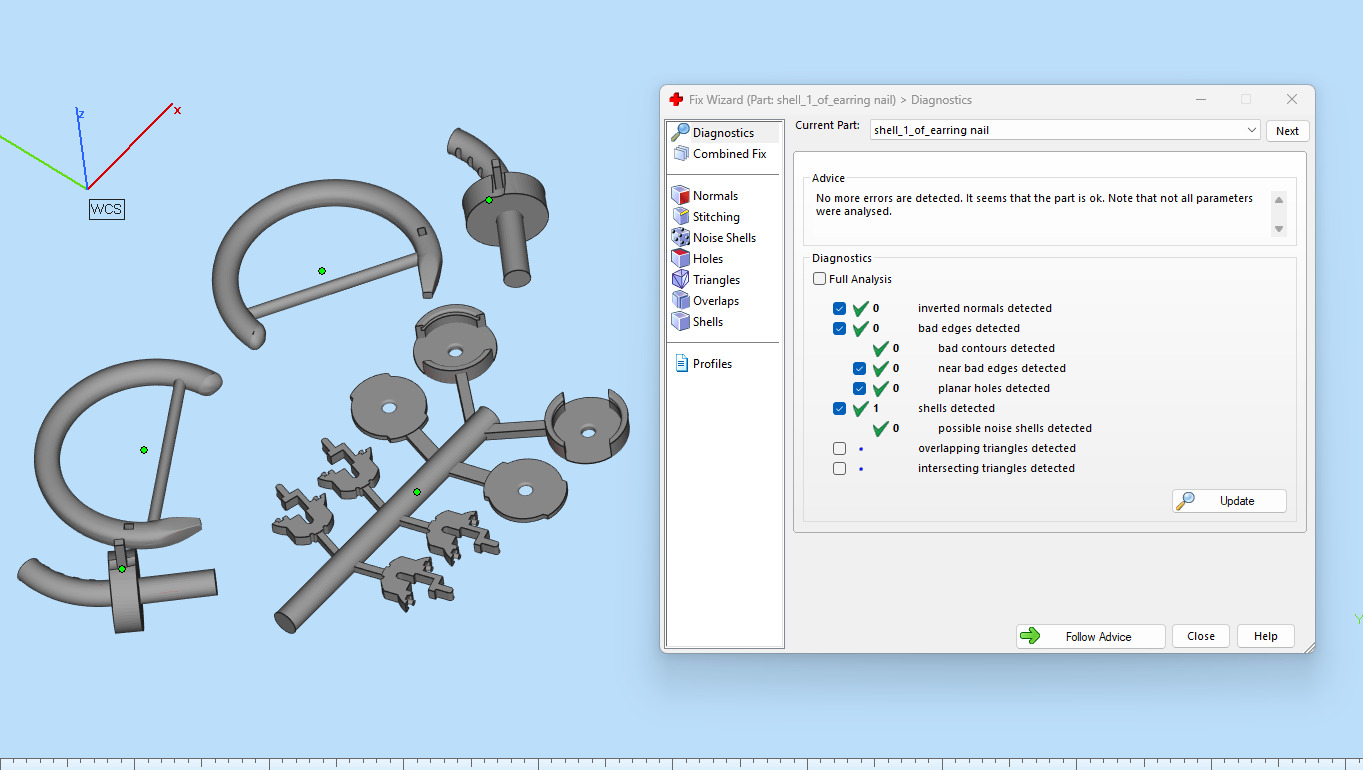Image resolution: width=1363 pixels, height=770 pixels.
Task: Uncheck inverted normals detected
Action: [839, 308]
